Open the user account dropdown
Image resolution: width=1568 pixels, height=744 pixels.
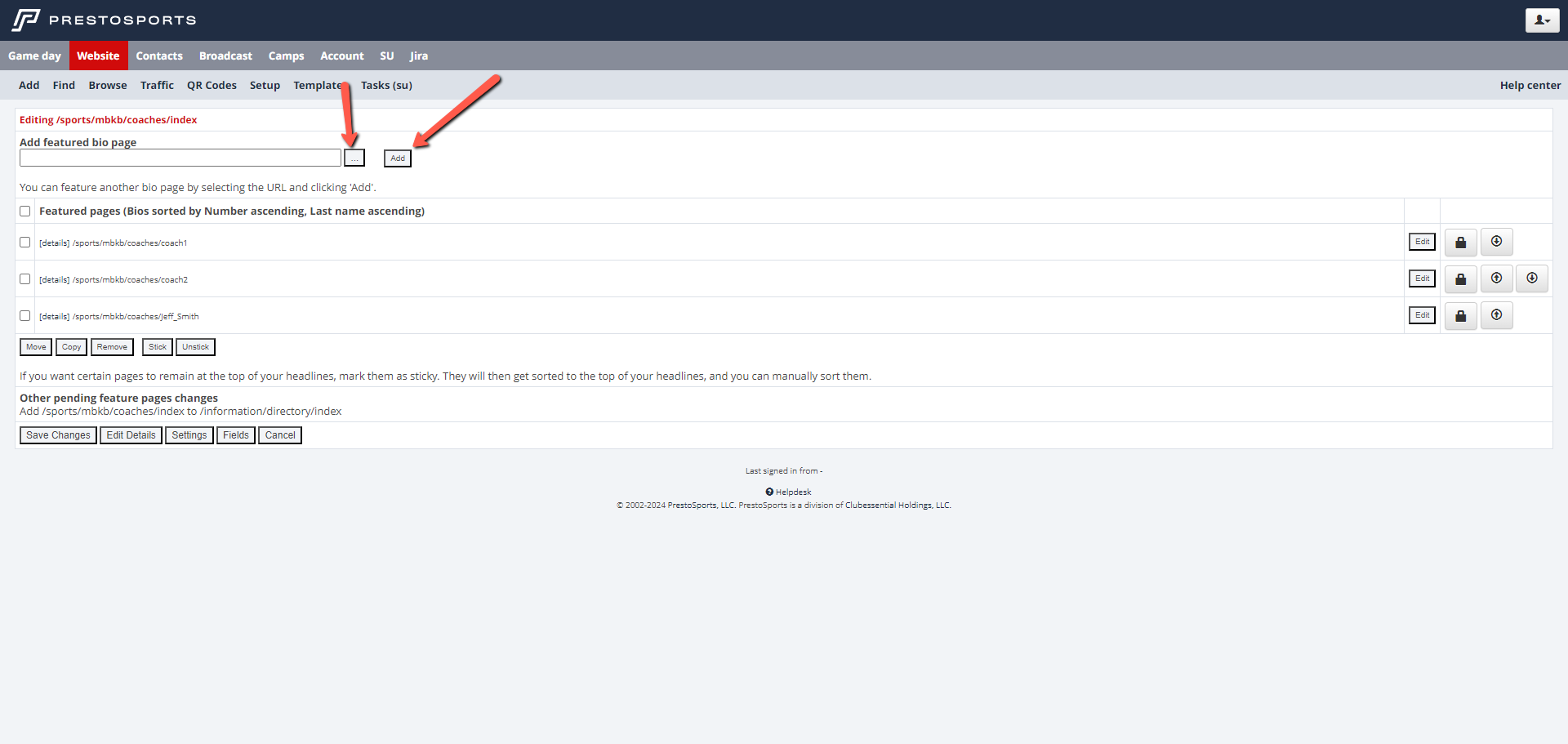point(1541,20)
